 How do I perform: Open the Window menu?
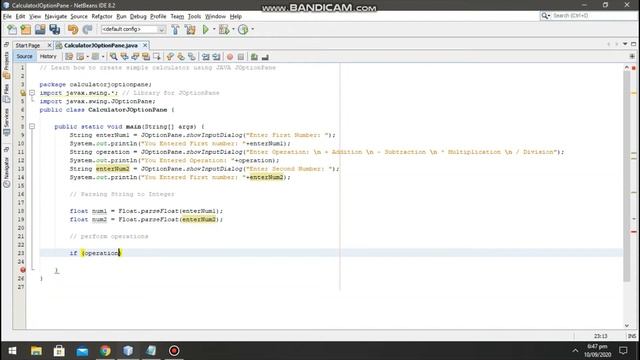coord(215,16)
